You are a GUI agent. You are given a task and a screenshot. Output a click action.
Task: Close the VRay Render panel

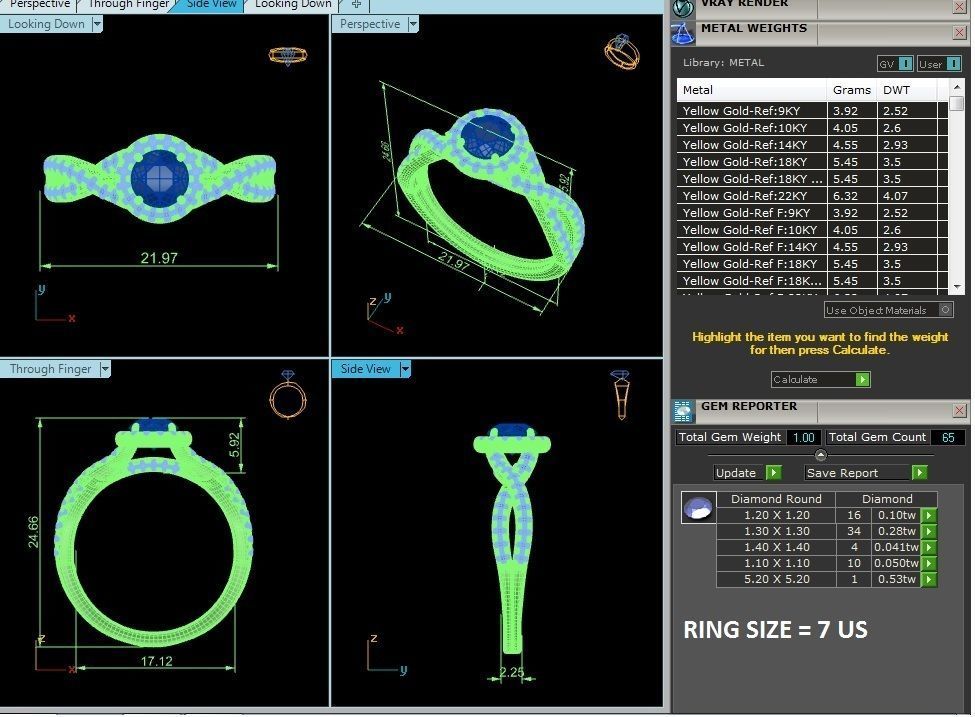(959, 7)
